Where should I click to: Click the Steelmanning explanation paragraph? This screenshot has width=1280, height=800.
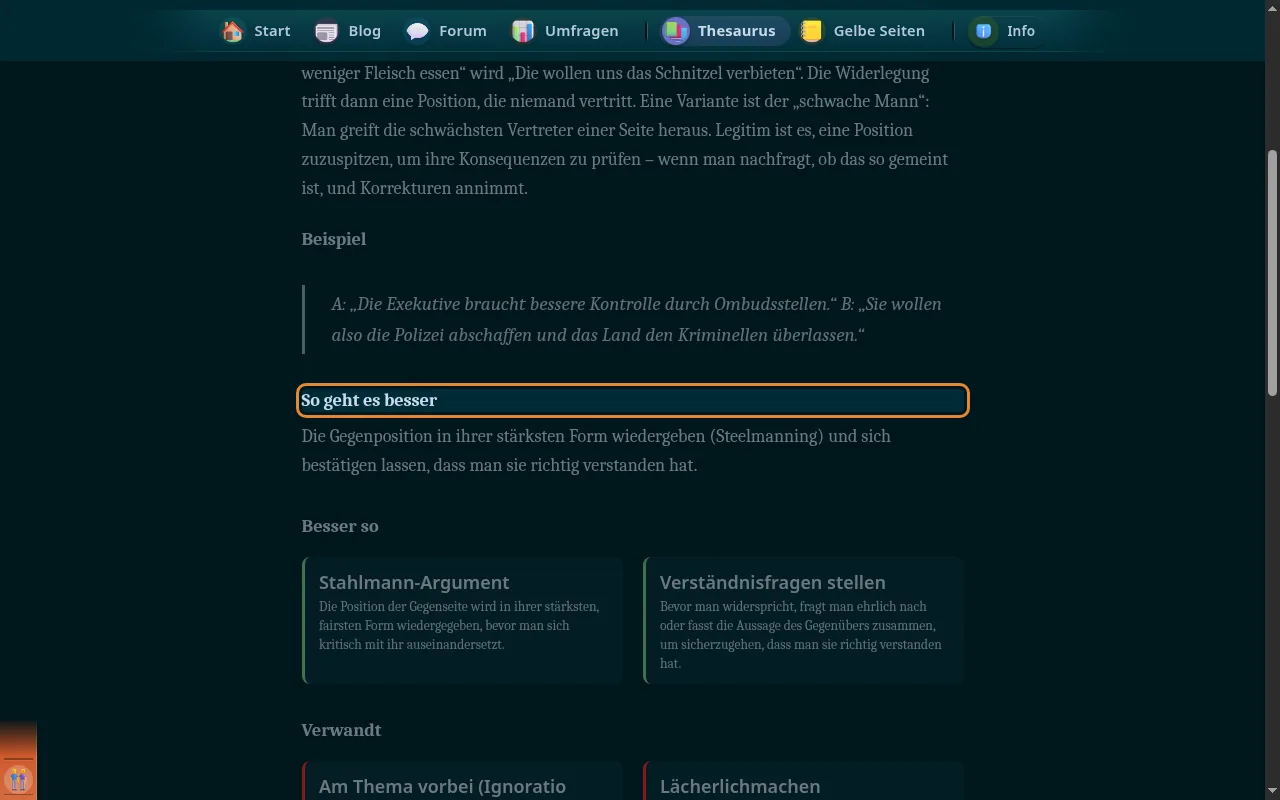tap(596, 451)
